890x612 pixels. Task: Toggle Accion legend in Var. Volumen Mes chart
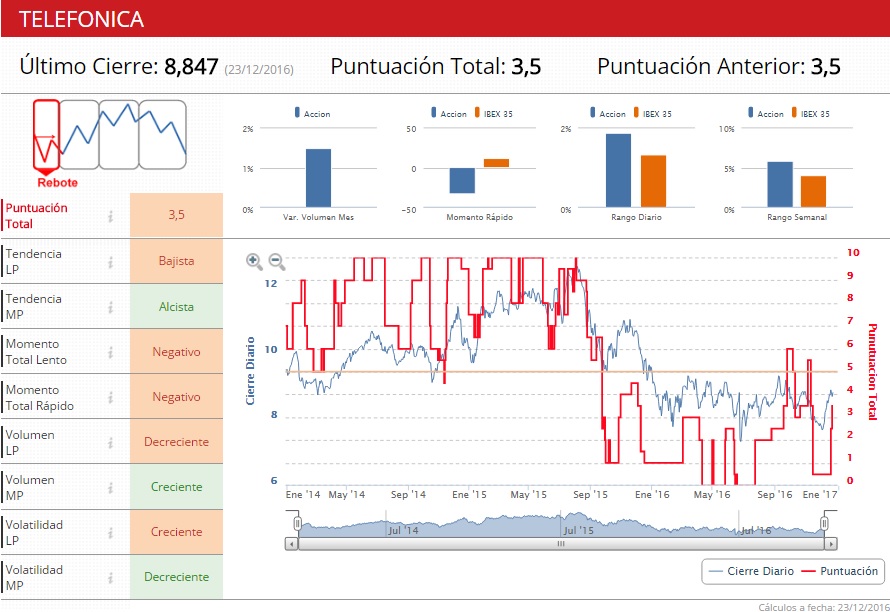pos(312,114)
